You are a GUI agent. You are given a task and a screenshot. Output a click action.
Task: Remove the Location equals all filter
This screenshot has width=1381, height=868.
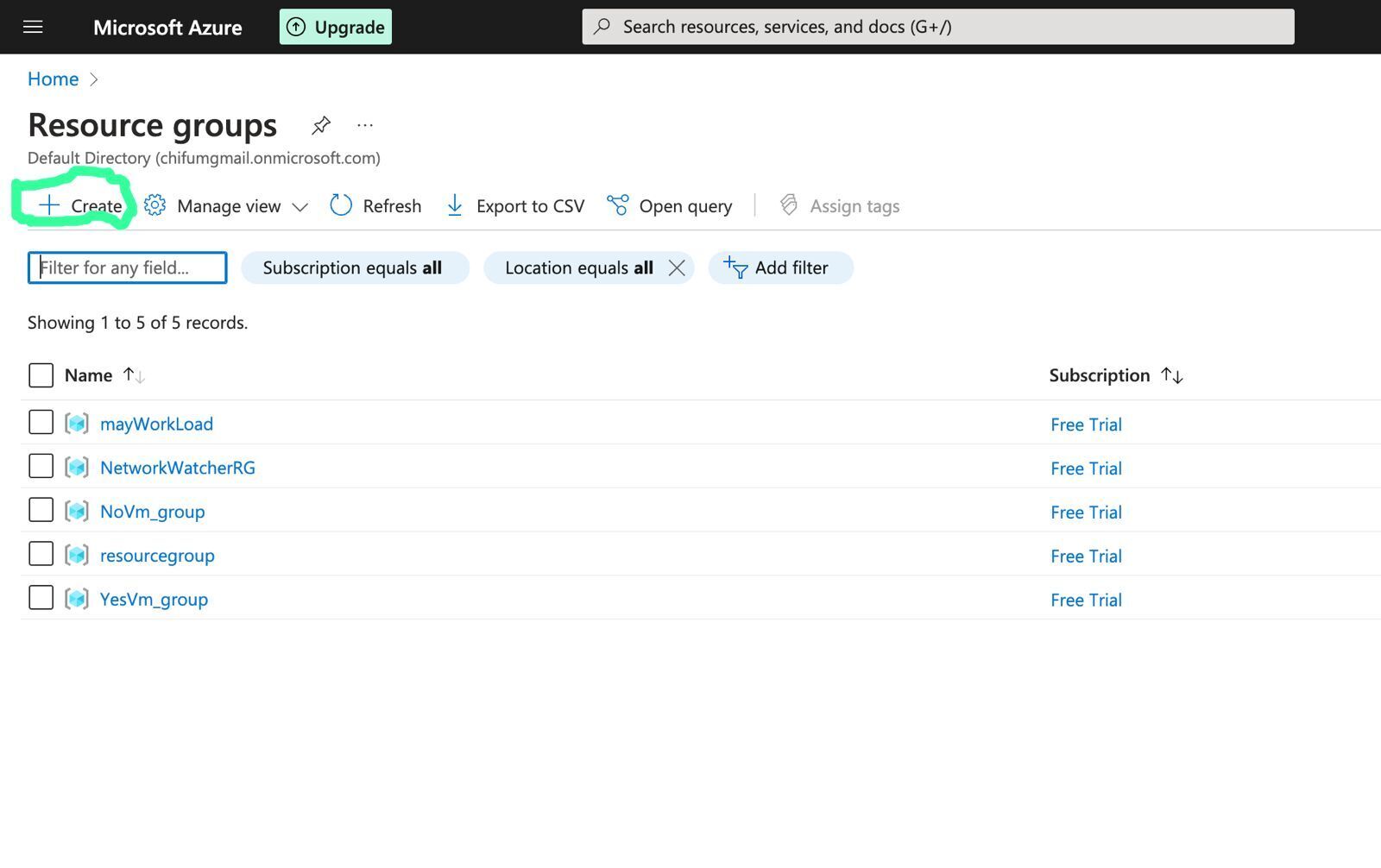[677, 268]
